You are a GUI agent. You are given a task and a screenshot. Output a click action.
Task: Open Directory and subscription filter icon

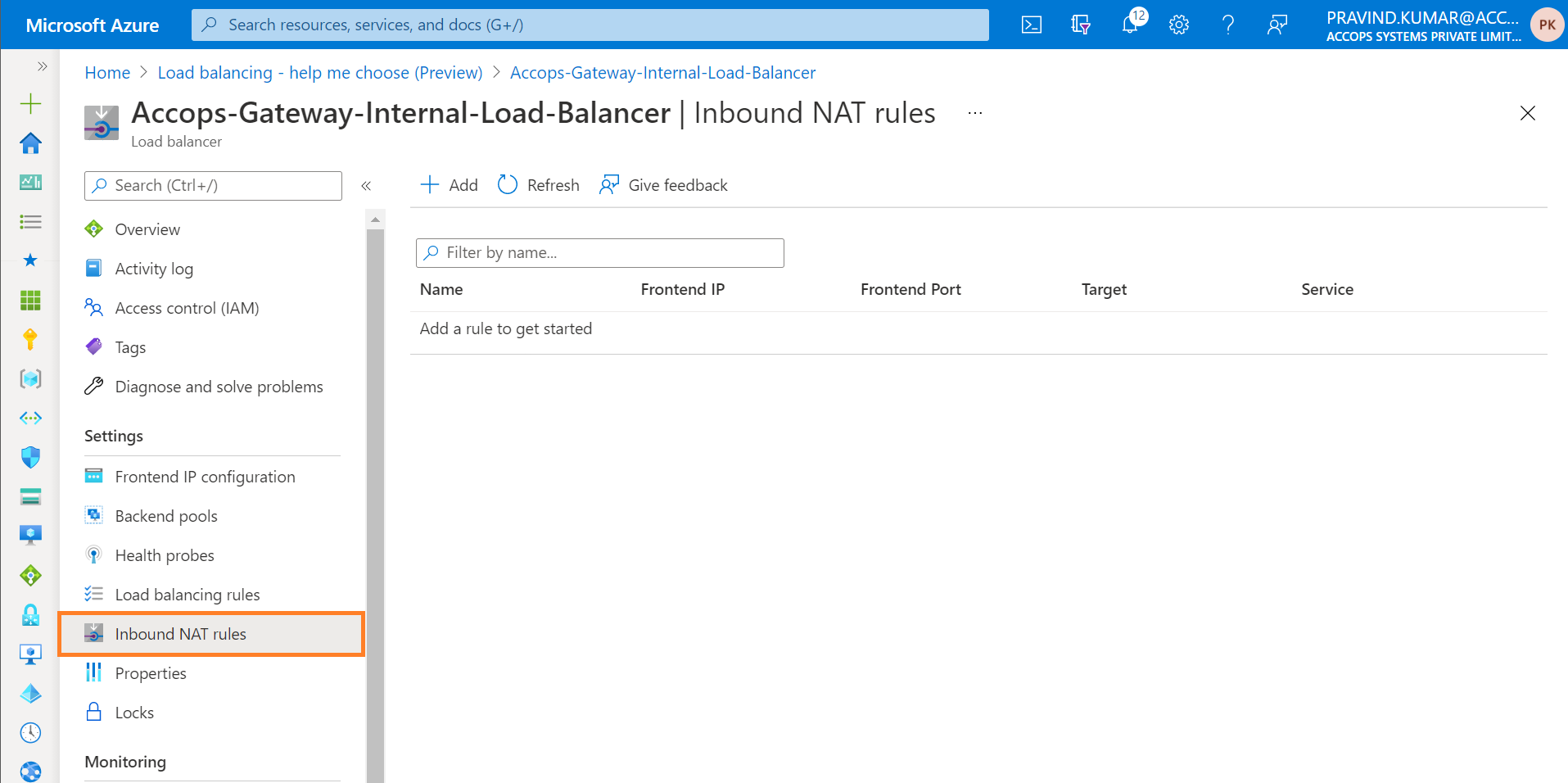click(1081, 25)
